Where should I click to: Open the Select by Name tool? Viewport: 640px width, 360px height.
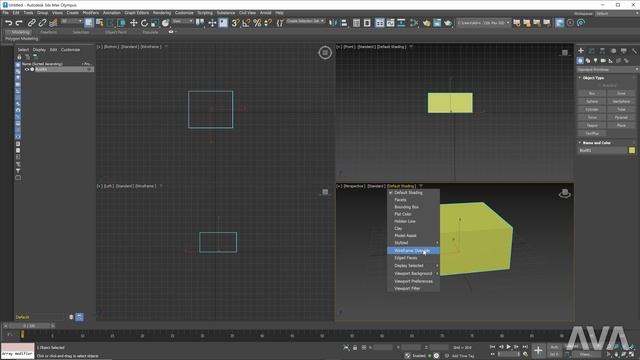pos(99,23)
